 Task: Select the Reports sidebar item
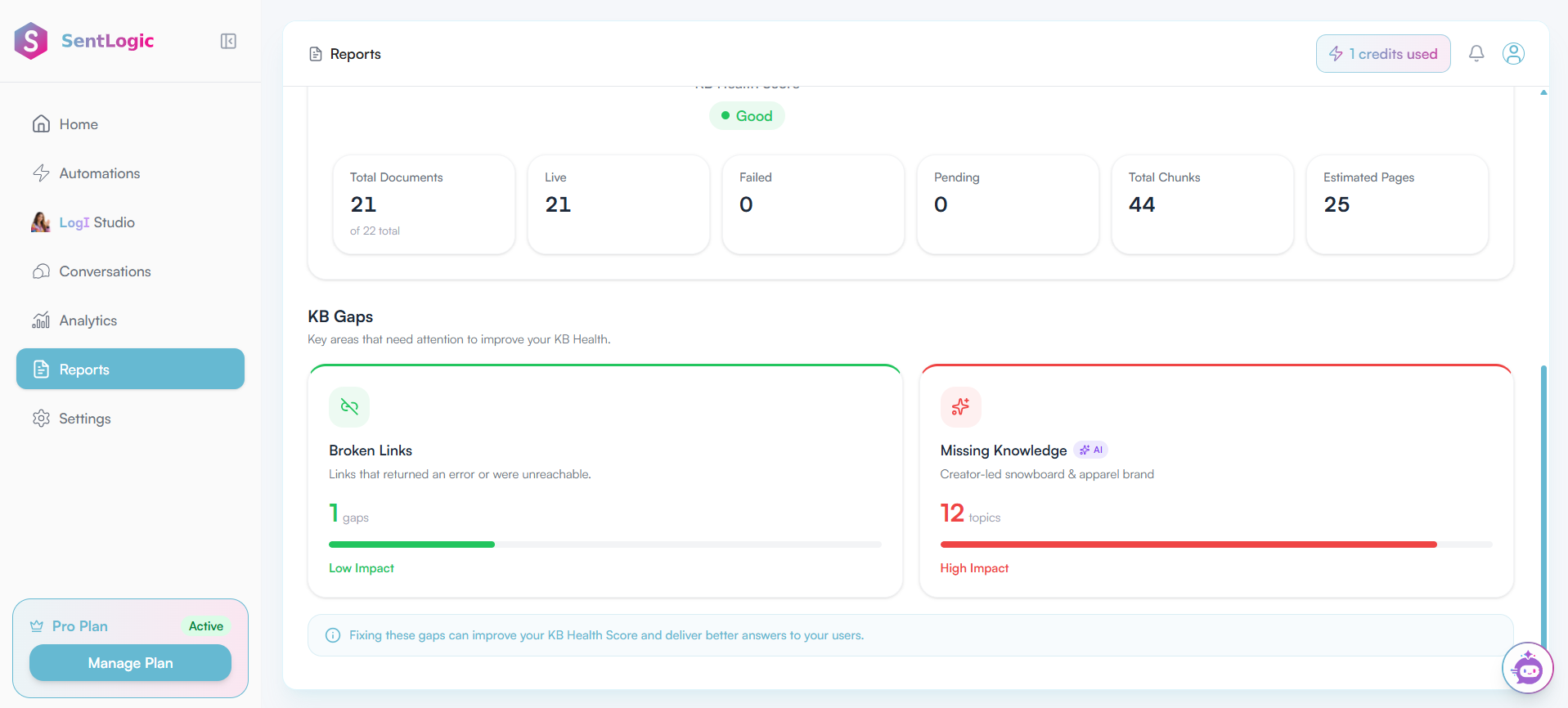click(130, 369)
